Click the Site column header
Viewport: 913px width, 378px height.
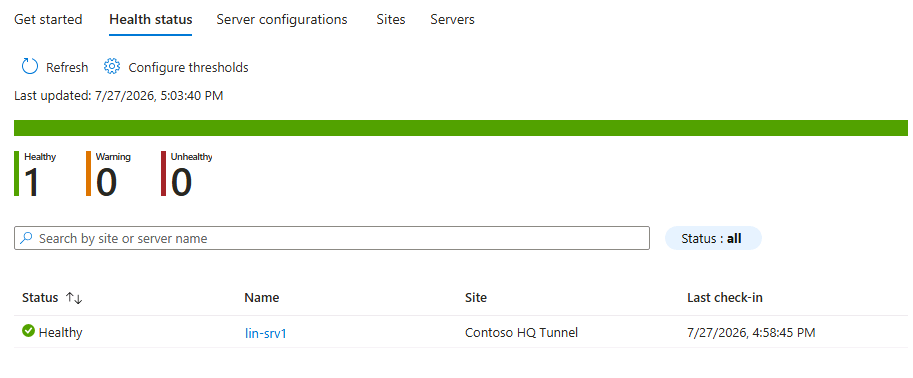click(x=476, y=298)
